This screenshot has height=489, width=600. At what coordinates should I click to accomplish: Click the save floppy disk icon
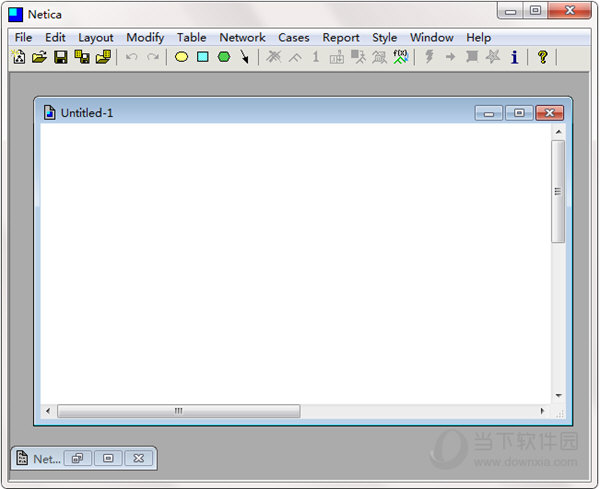[60, 57]
